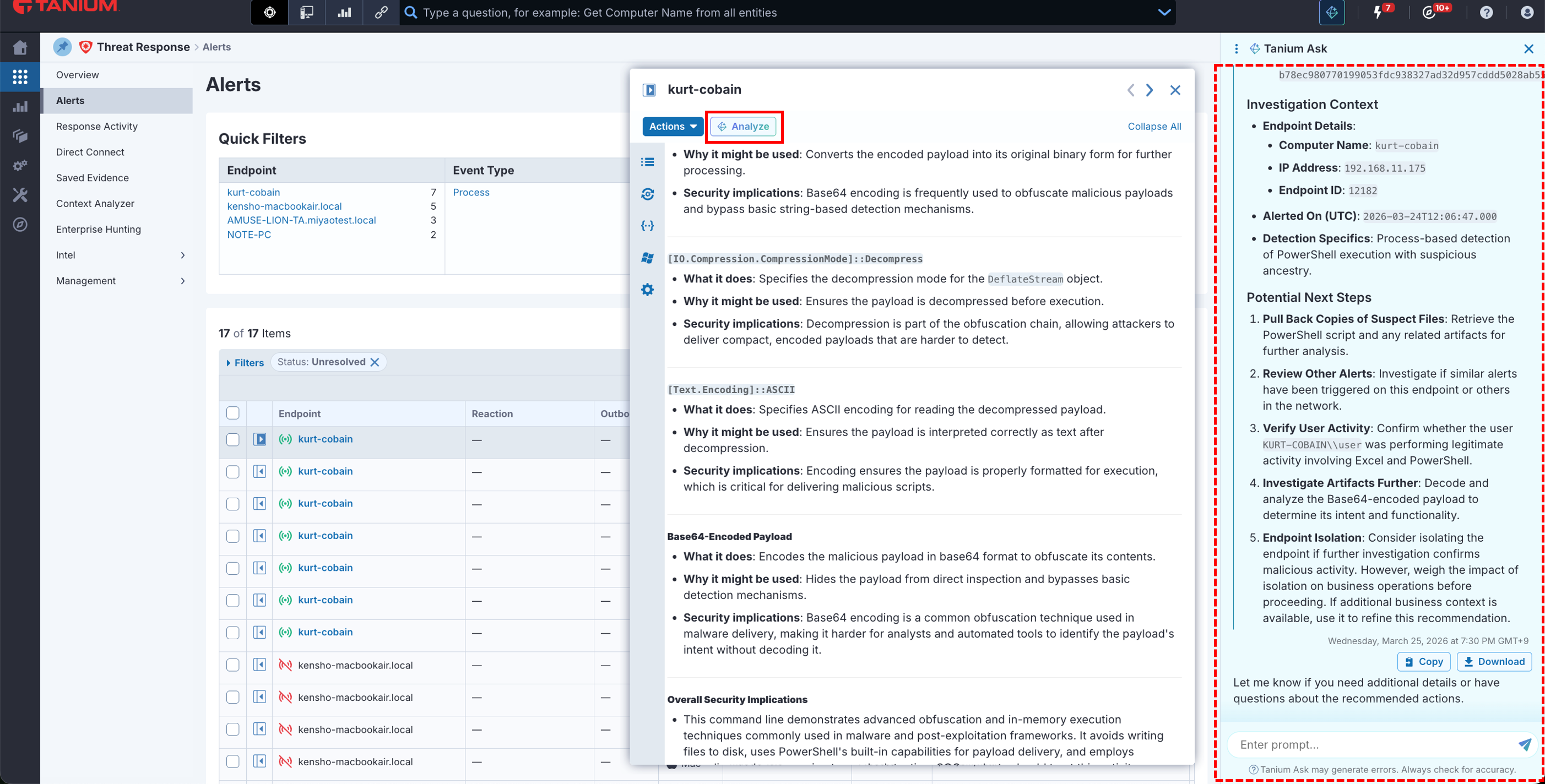Click Collapse All link

(1154, 127)
